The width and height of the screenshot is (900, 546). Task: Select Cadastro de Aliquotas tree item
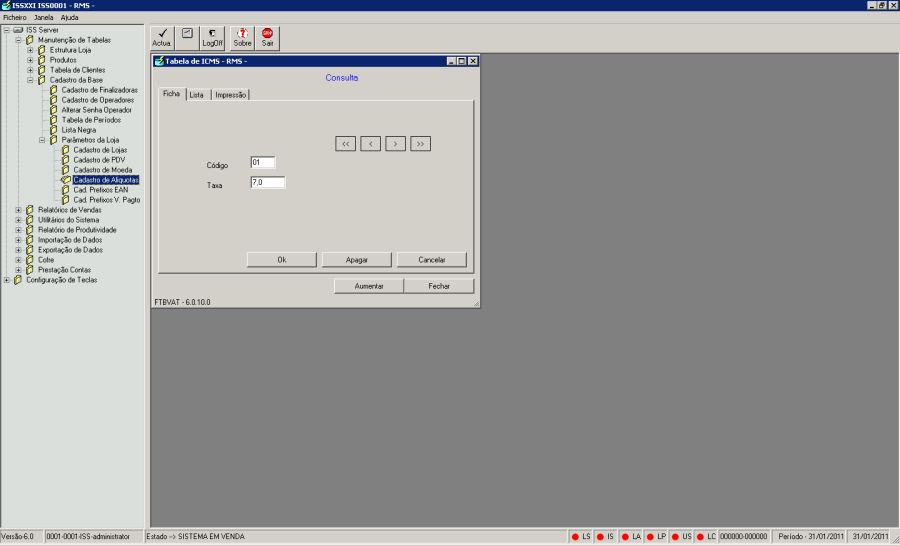click(x=106, y=180)
